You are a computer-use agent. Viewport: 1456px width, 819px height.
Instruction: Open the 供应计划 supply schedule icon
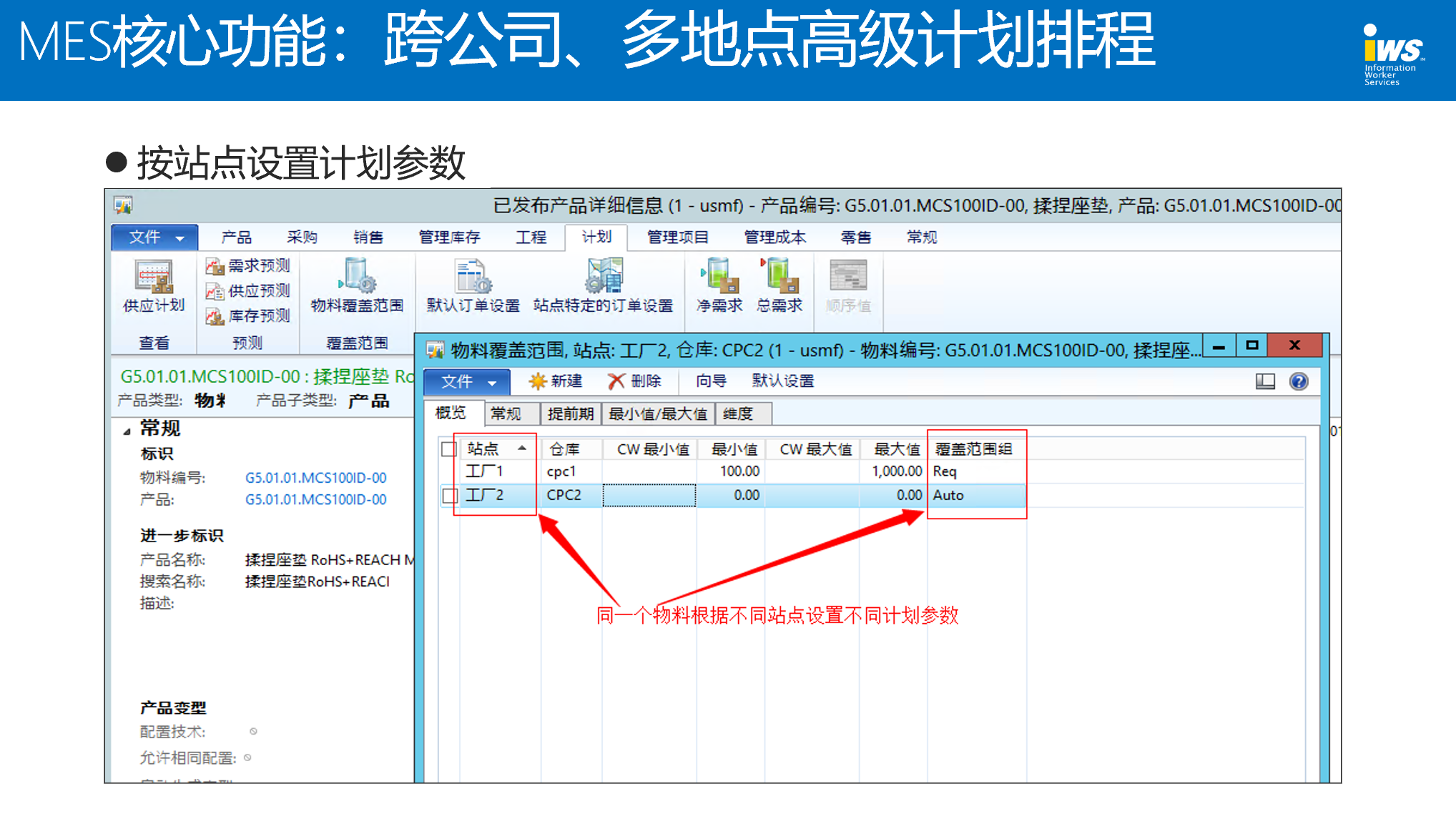(154, 287)
